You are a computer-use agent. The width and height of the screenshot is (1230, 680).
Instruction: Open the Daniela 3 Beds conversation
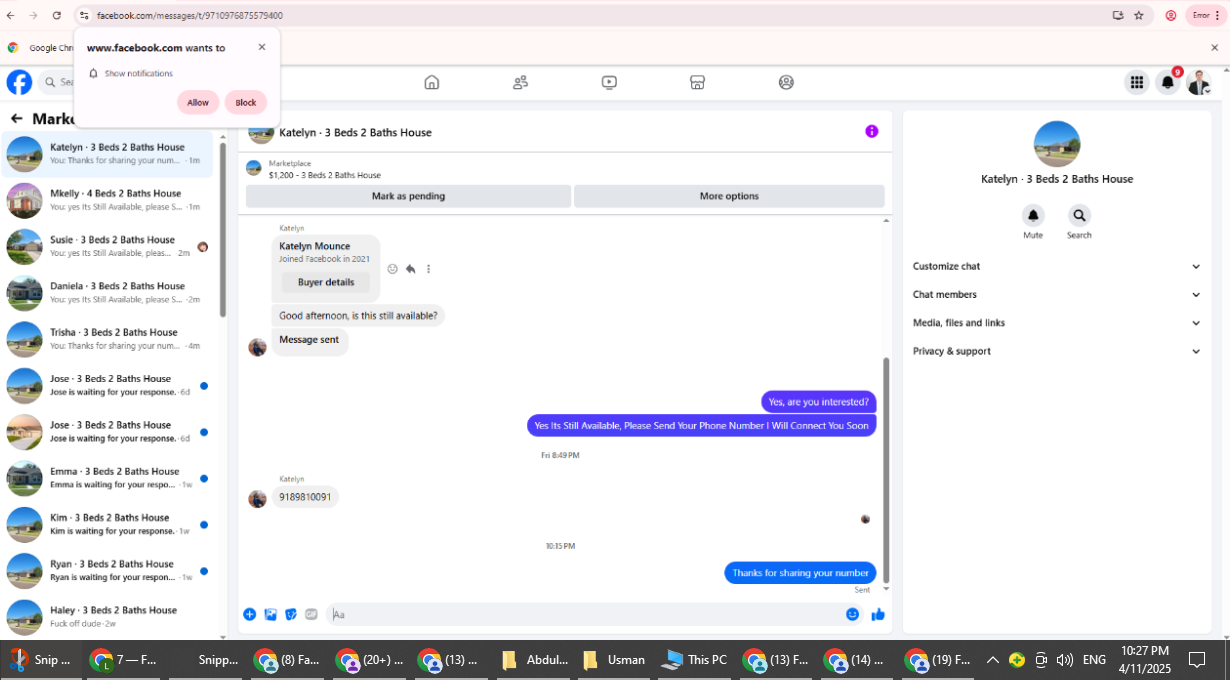coord(107,293)
